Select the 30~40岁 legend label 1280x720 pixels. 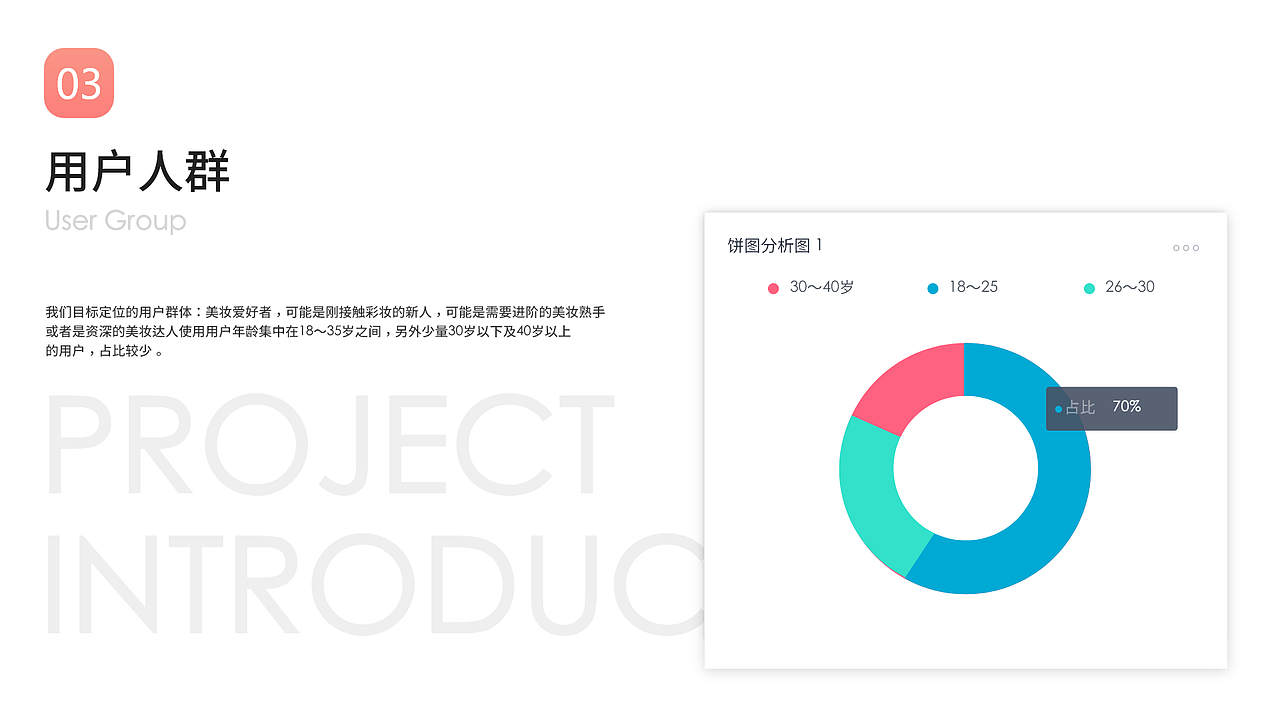[822, 287]
